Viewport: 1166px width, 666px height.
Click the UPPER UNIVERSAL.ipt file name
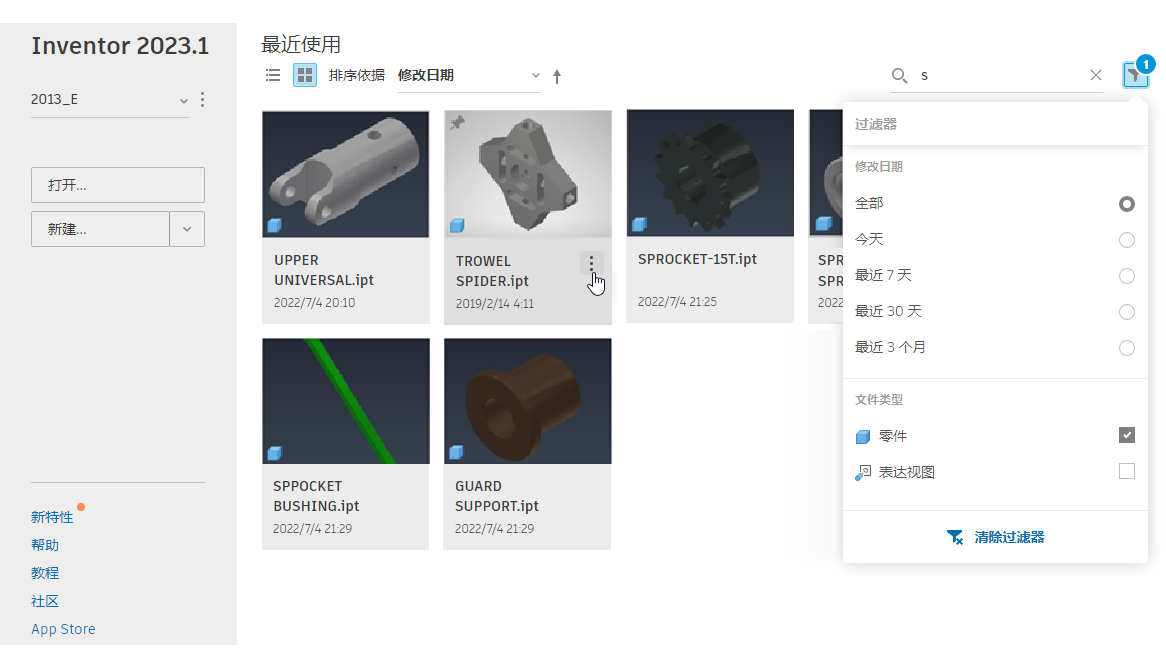coord(324,271)
